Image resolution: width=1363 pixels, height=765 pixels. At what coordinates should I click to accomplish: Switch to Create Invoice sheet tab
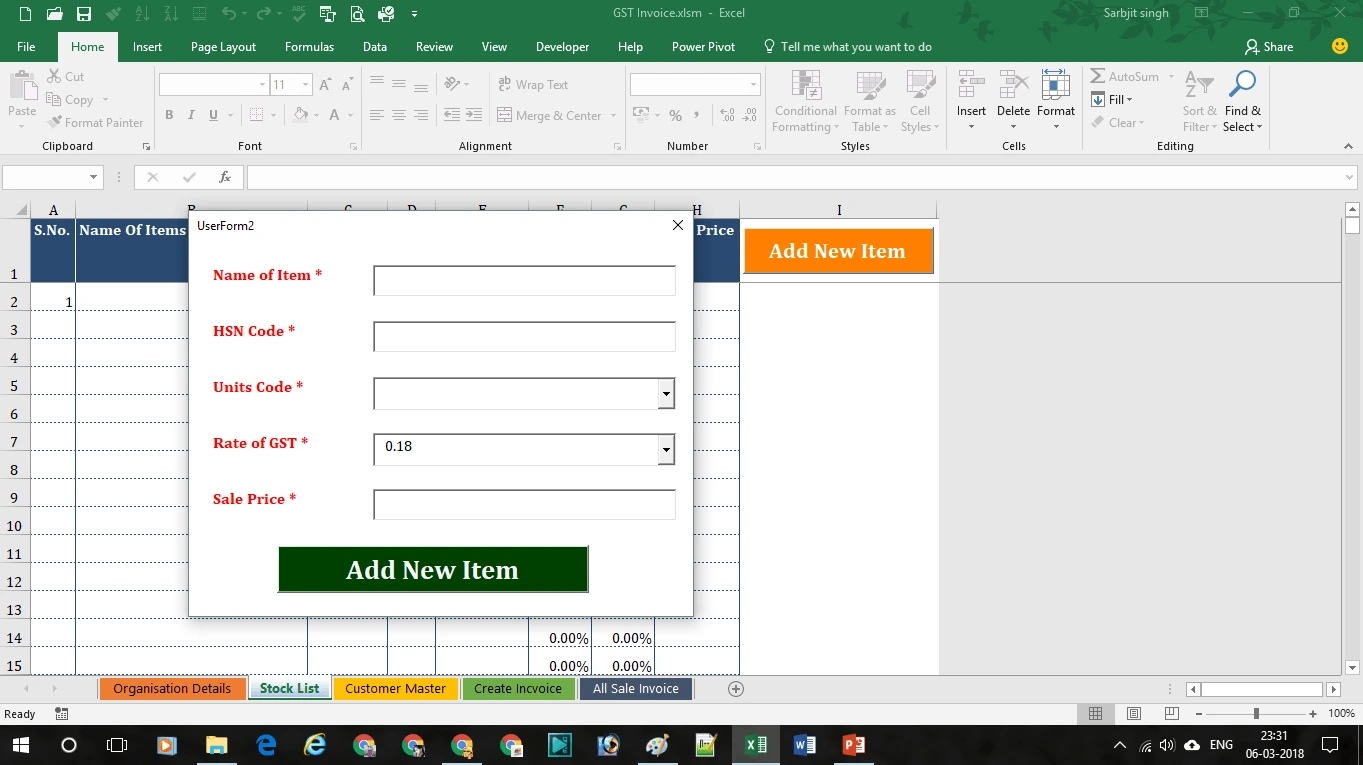(x=518, y=688)
